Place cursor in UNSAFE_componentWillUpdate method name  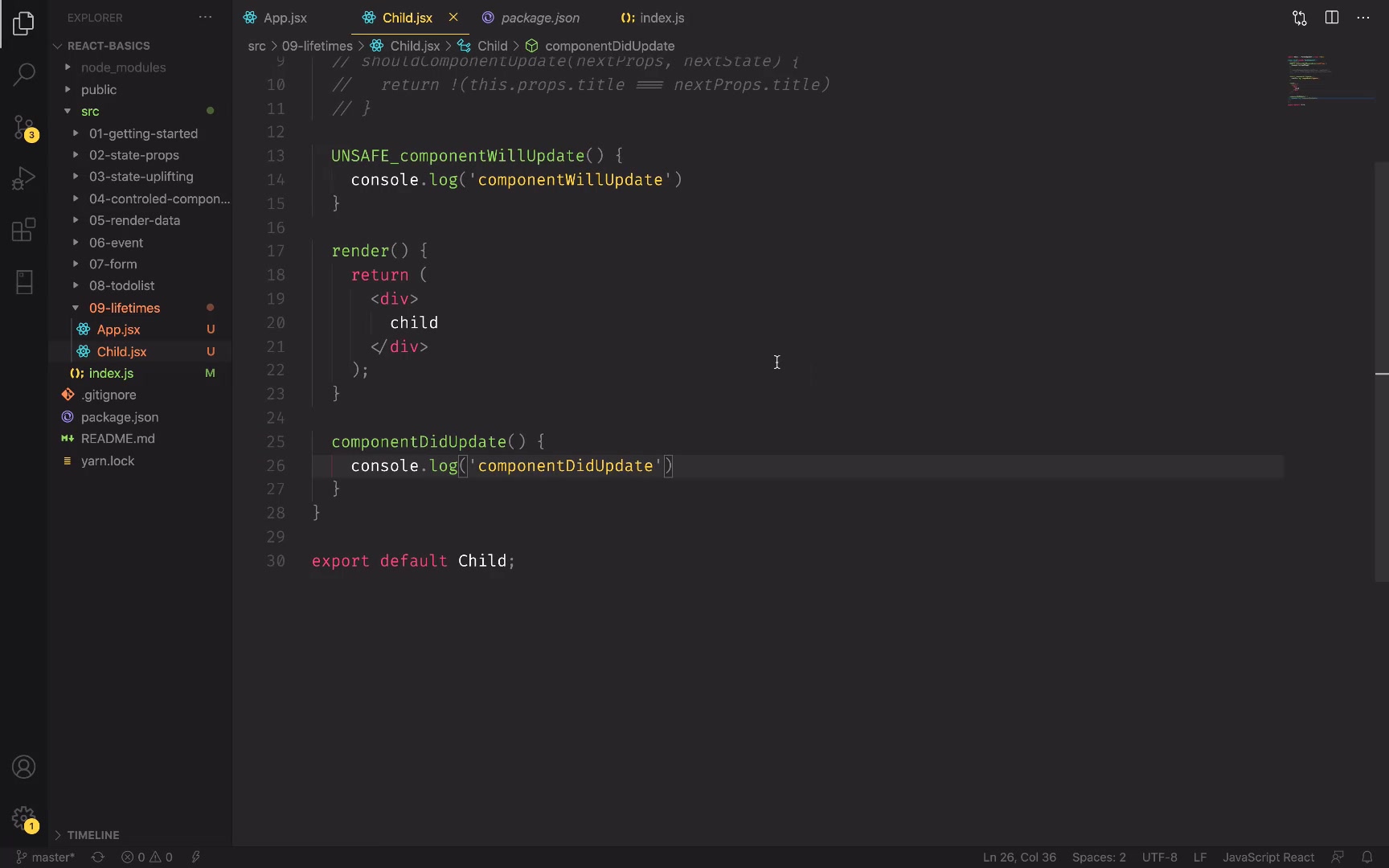pos(458,156)
